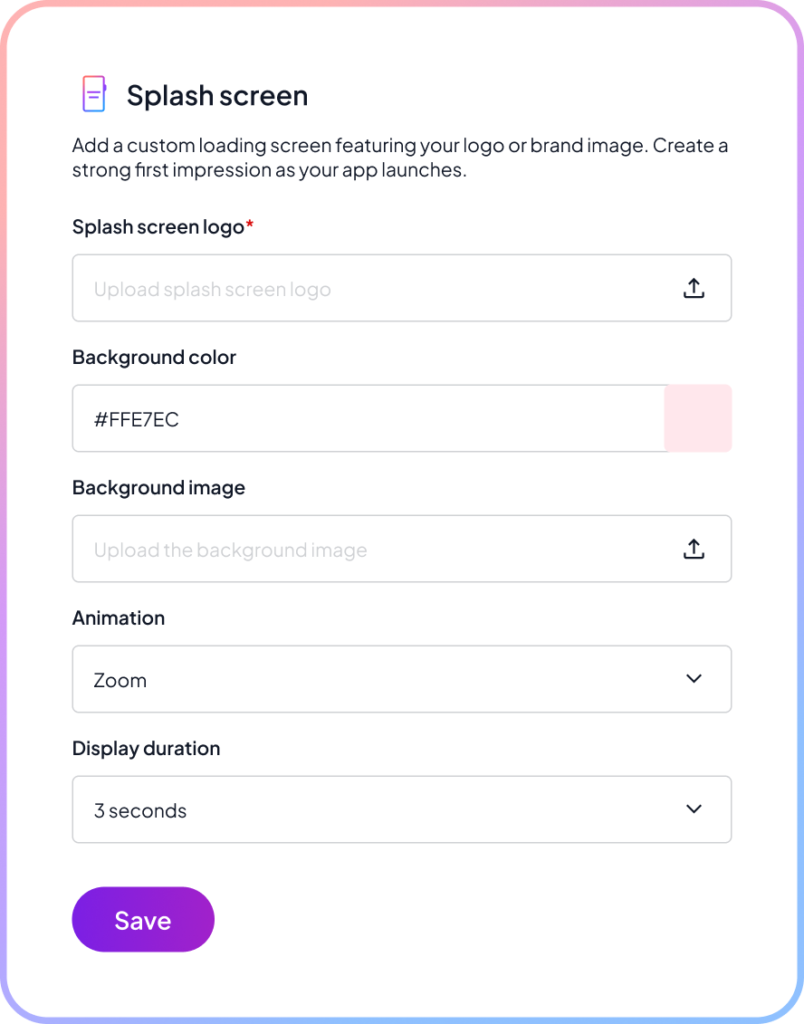The height and width of the screenshot is (1024, 804).
Task: Click the splash screen description paragraph
Action: pyautogui.click(x=400, y=158)
